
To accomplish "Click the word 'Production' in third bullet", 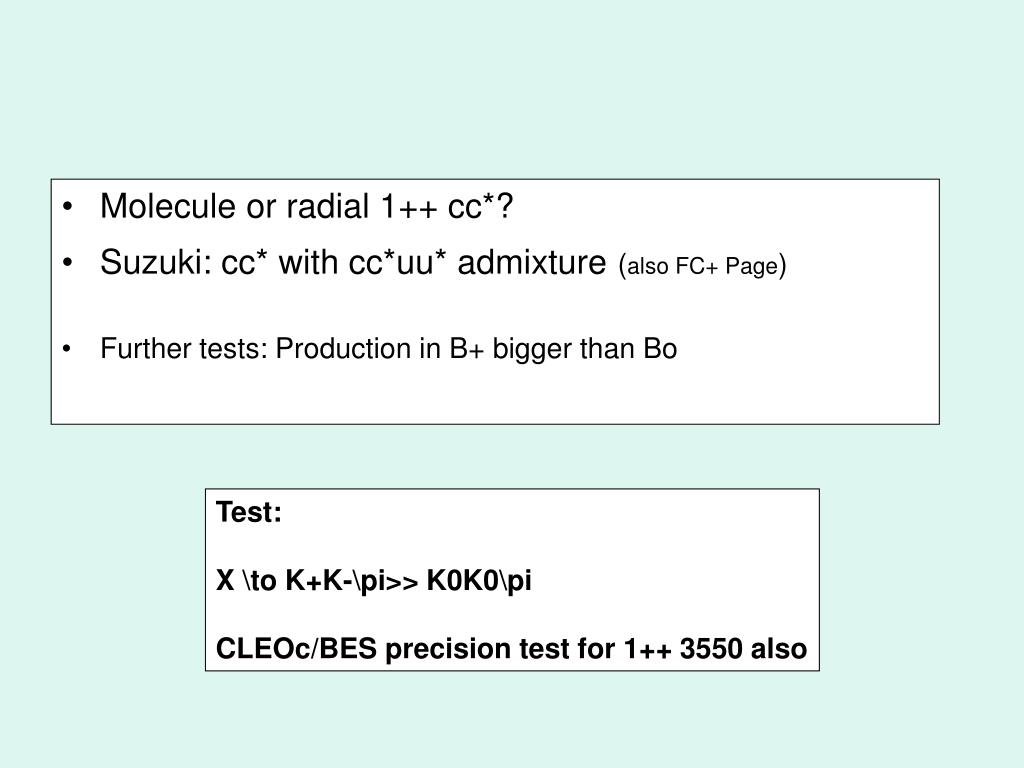I will [x=341, y=349].
